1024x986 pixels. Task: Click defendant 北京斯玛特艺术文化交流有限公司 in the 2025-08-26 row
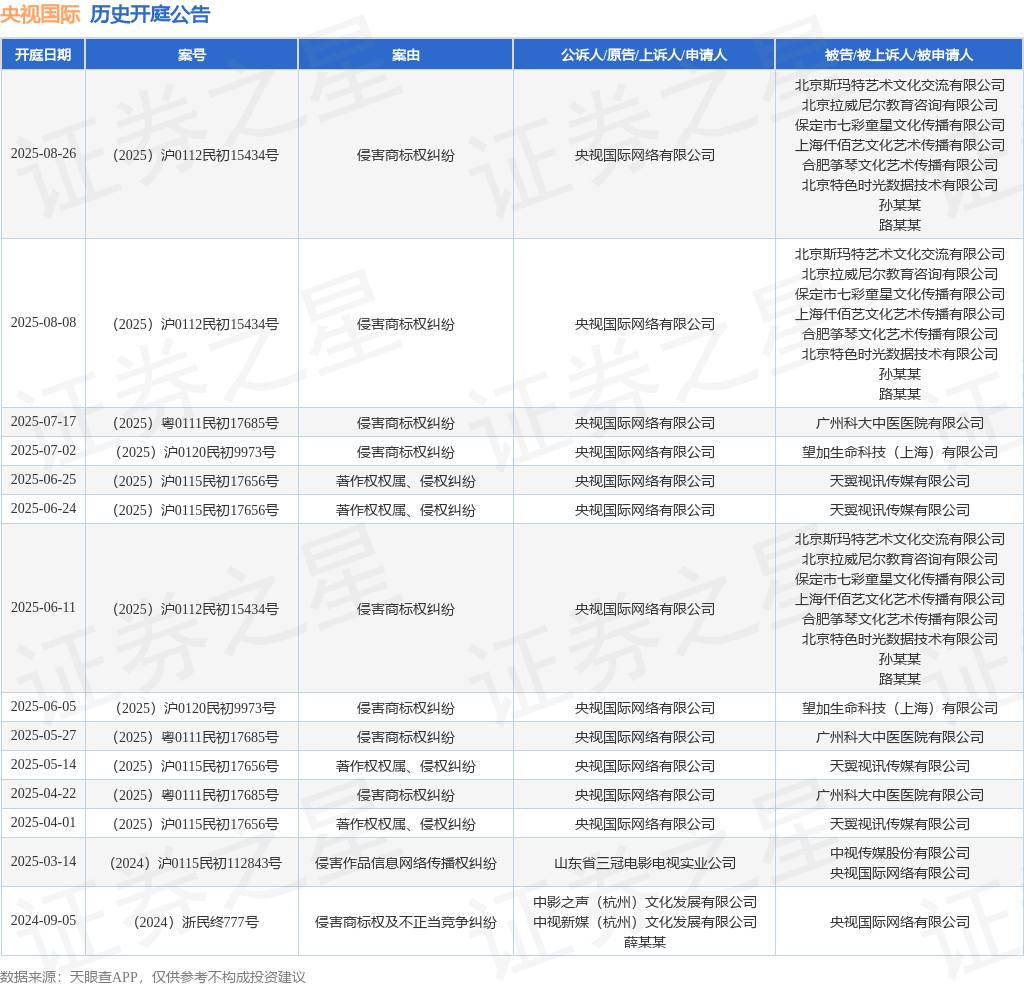(x=899, y=85)
